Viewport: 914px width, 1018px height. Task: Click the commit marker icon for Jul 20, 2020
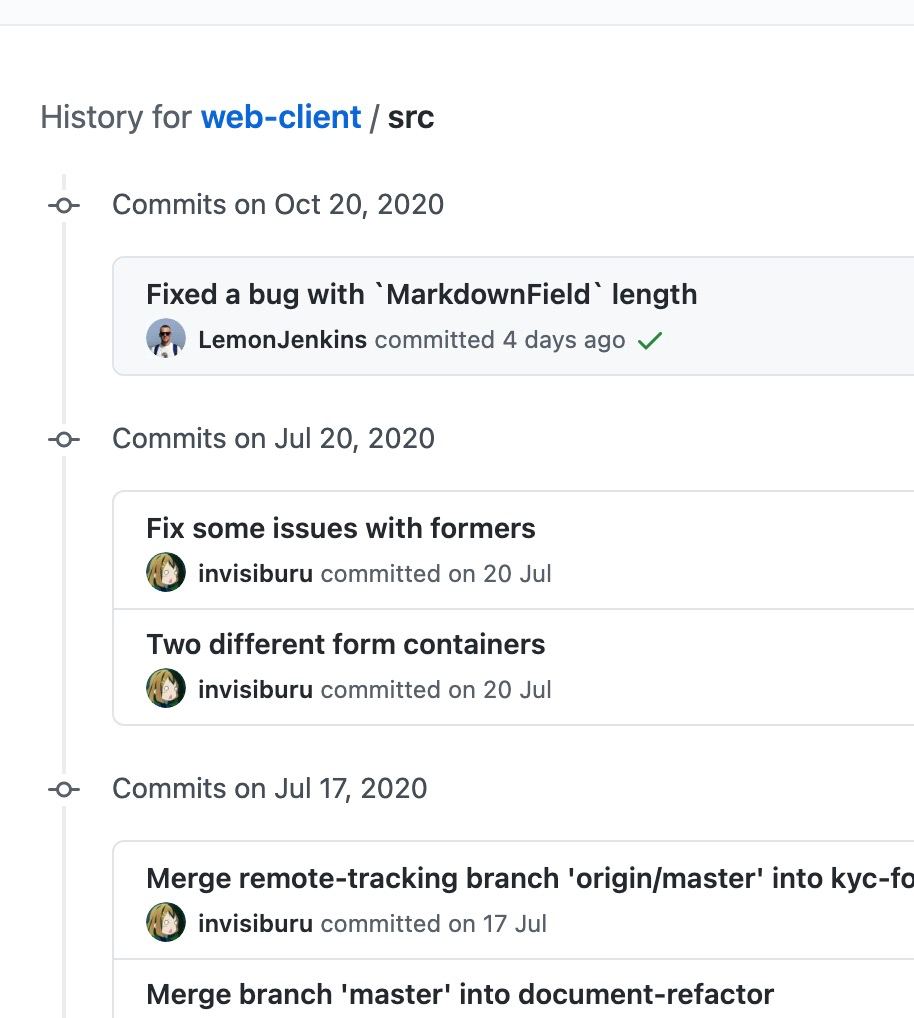(64, 440)
